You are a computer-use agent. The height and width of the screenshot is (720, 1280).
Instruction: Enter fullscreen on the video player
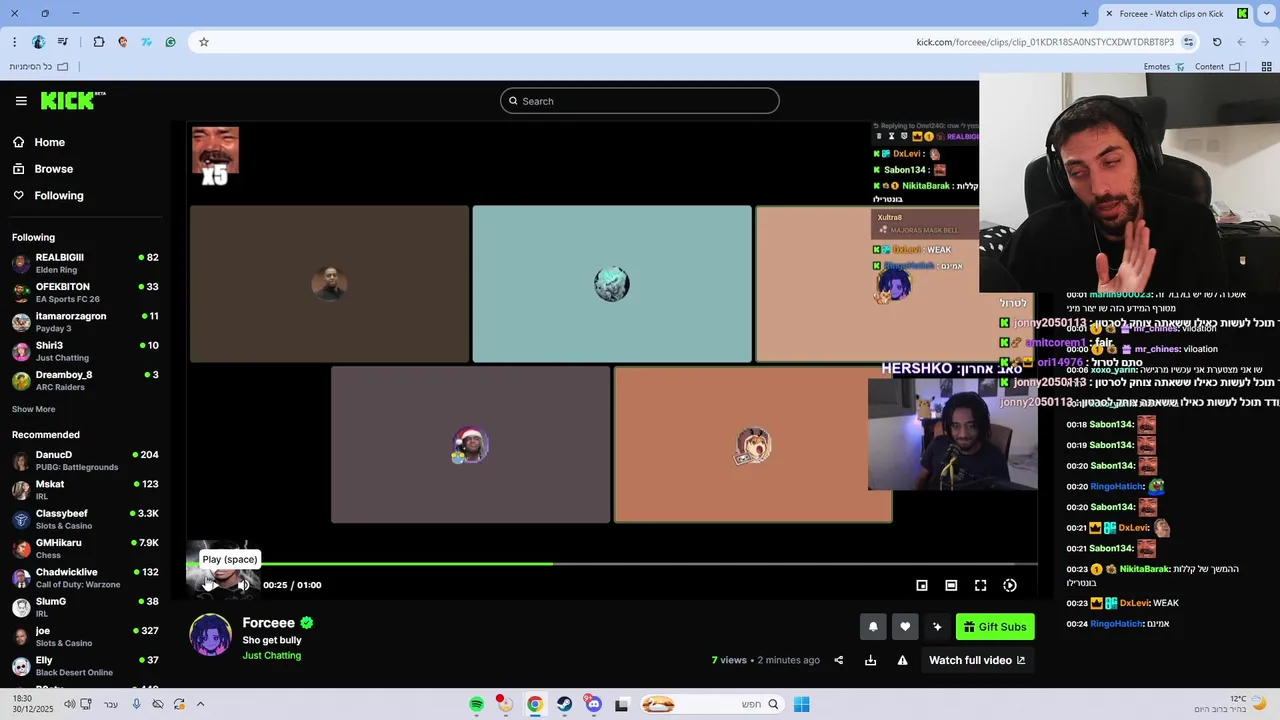click(x=981, y=585)
